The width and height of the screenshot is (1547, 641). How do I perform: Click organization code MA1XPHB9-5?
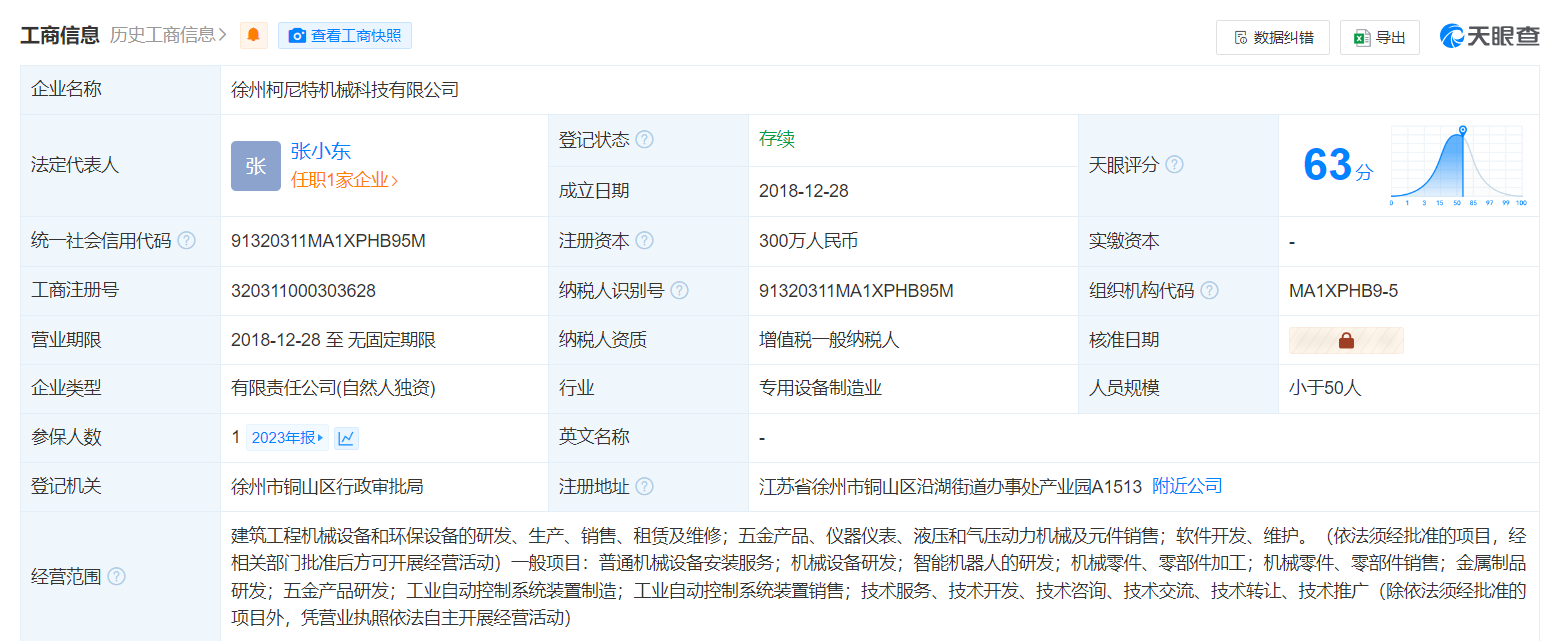(x=1343, y=291)
